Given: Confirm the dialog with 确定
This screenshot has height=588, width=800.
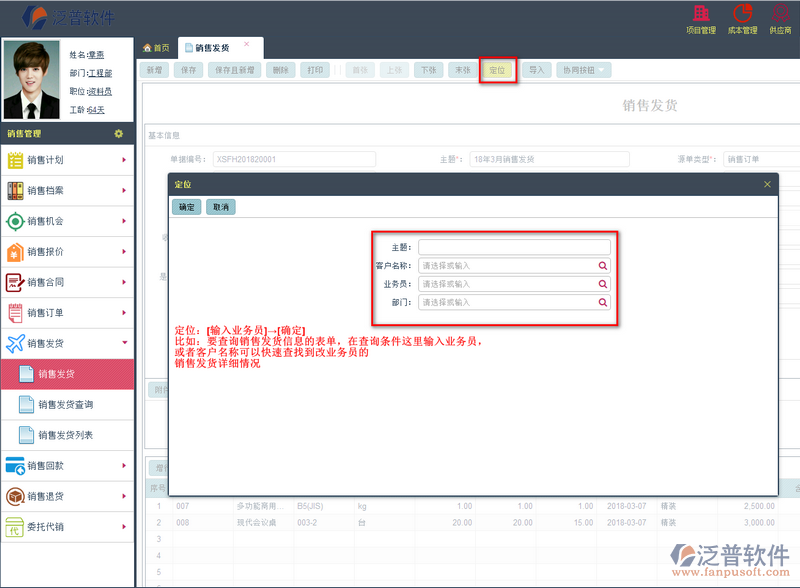Looking at the screenshot, I should [x=187, y=207].
